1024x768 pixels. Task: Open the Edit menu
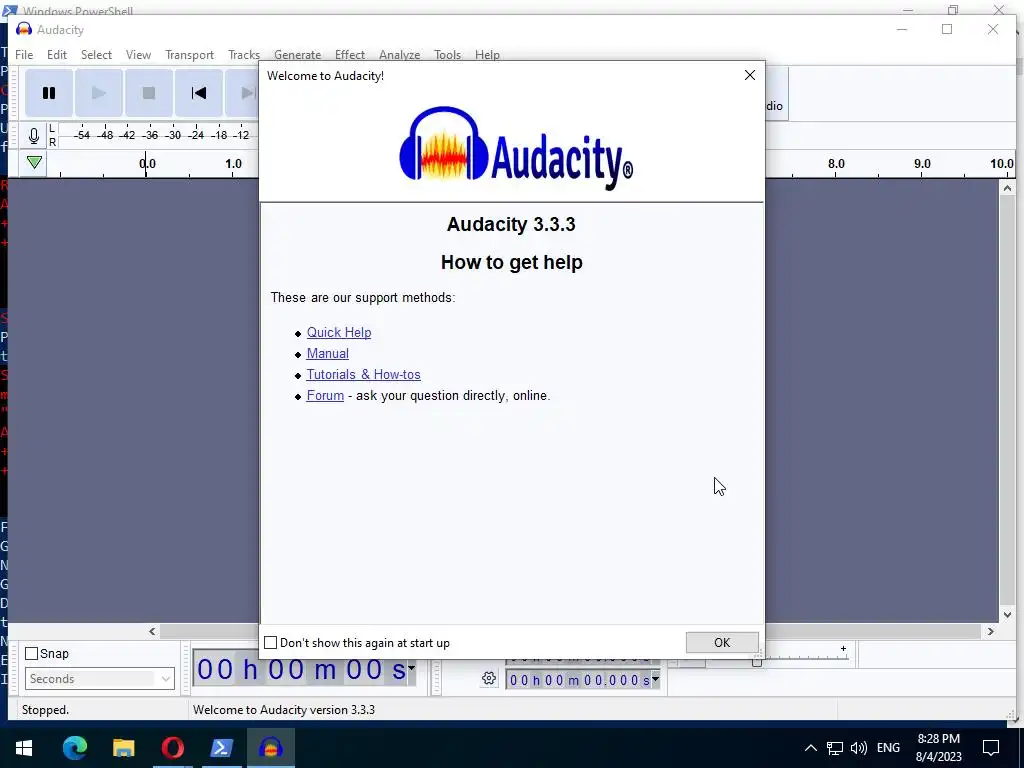[57, 55]
